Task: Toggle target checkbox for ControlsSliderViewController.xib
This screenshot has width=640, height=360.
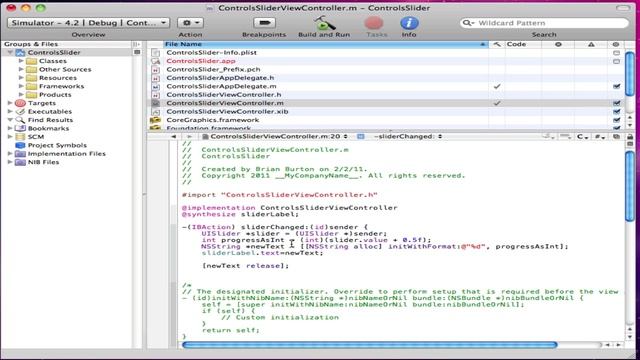Action: pyautogui.click(x=616, y=111)
